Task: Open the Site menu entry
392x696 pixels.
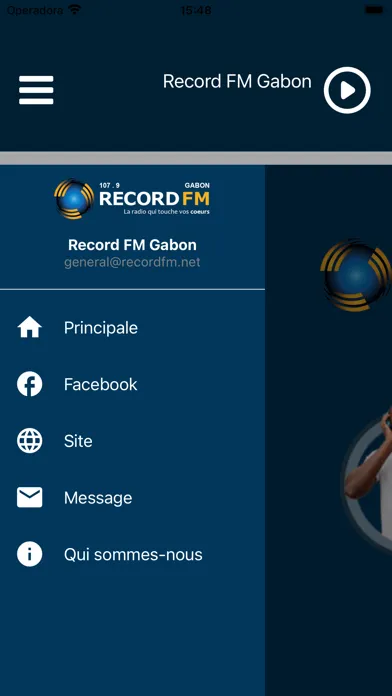Action: point(132,441)
